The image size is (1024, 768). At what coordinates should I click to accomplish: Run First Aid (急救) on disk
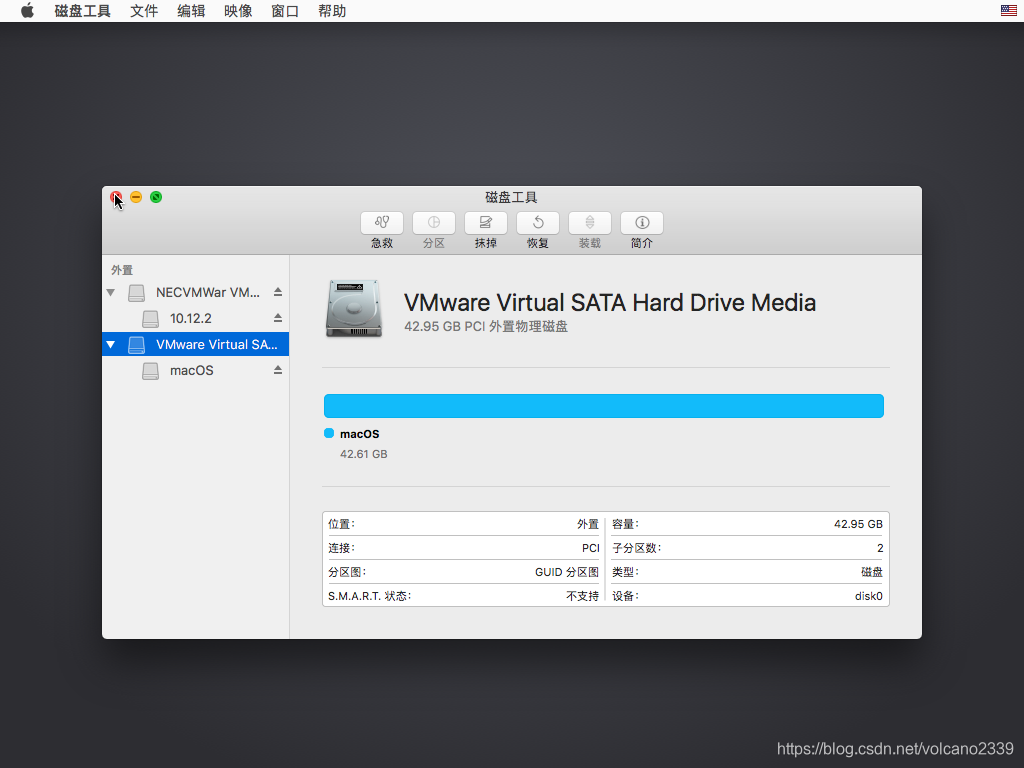click(x=381, y=223)
